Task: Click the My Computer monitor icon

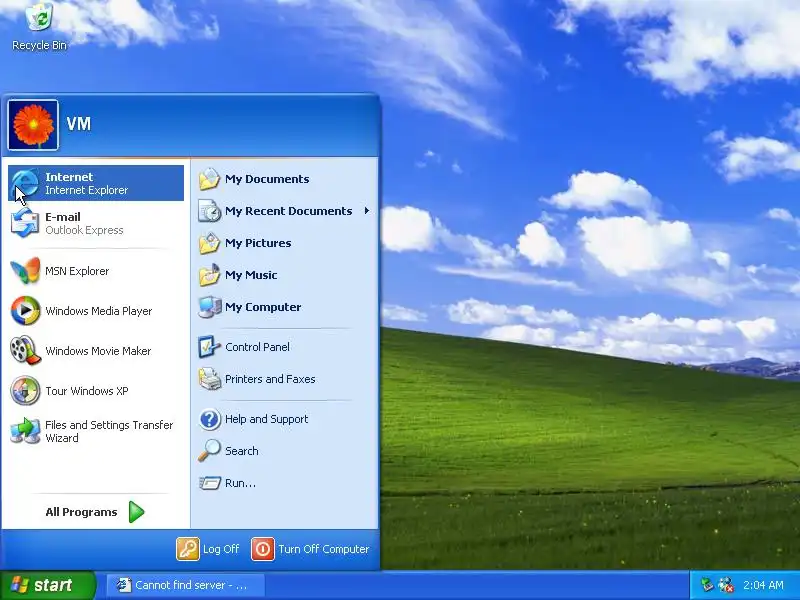Action: coord(209,307)
